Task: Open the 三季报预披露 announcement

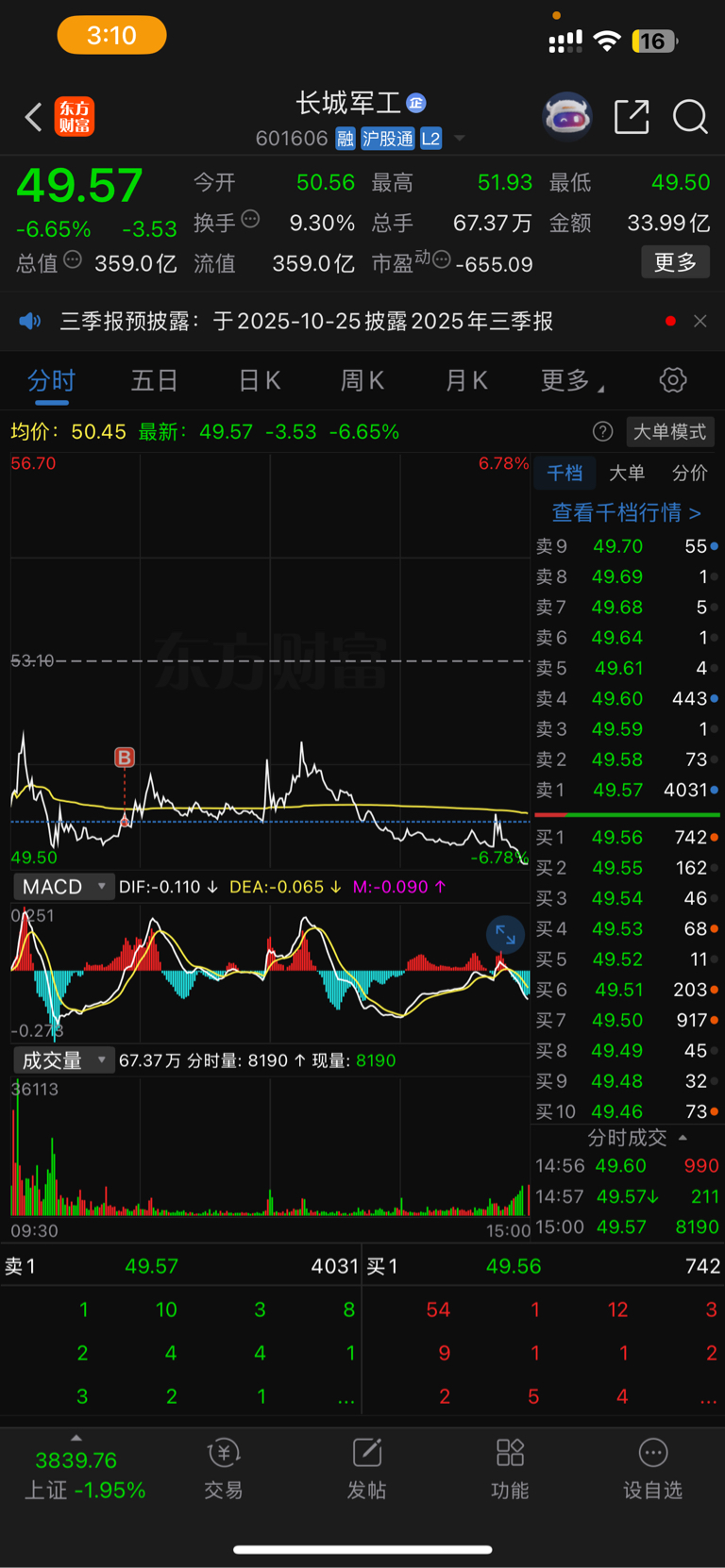Action: pyautogui.click(x=307, y=322)
